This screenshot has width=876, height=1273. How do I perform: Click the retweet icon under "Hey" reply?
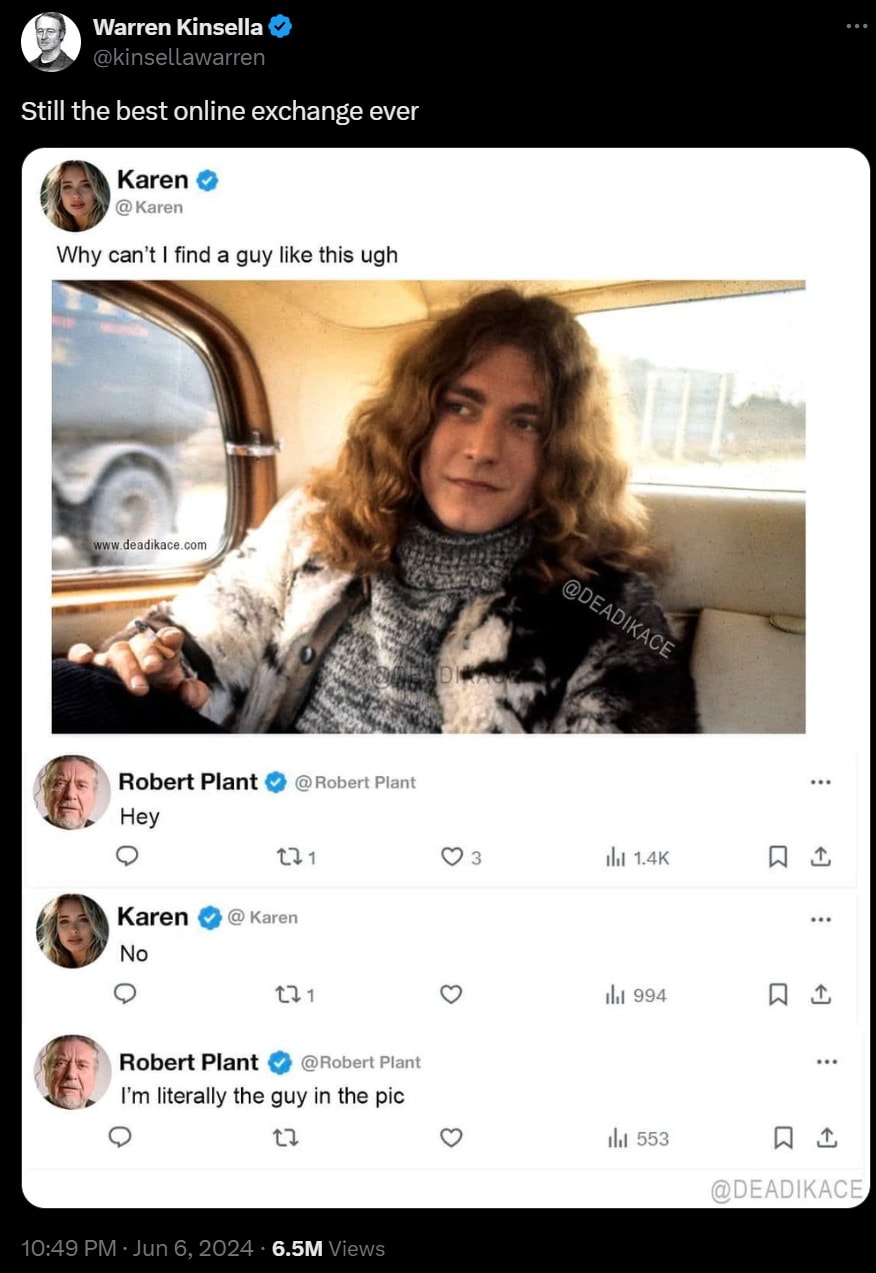coord(286,856)
